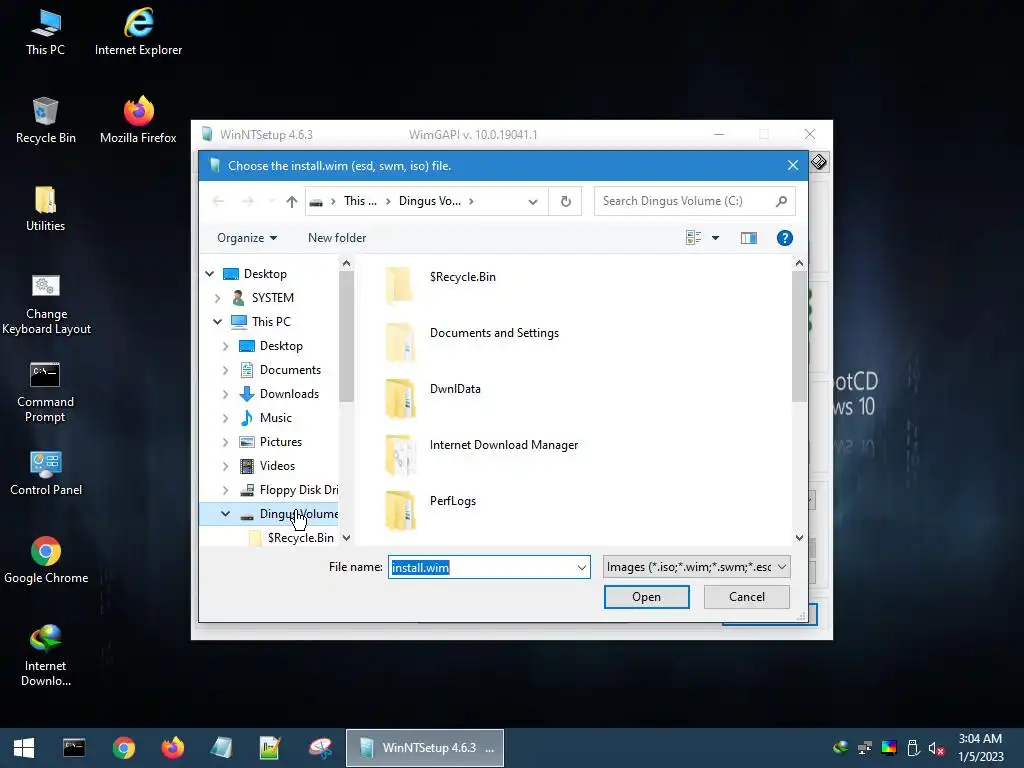The image size is (1024, 768).
Task: Open the File name dropdown list
Action: [x=581, y=568]
